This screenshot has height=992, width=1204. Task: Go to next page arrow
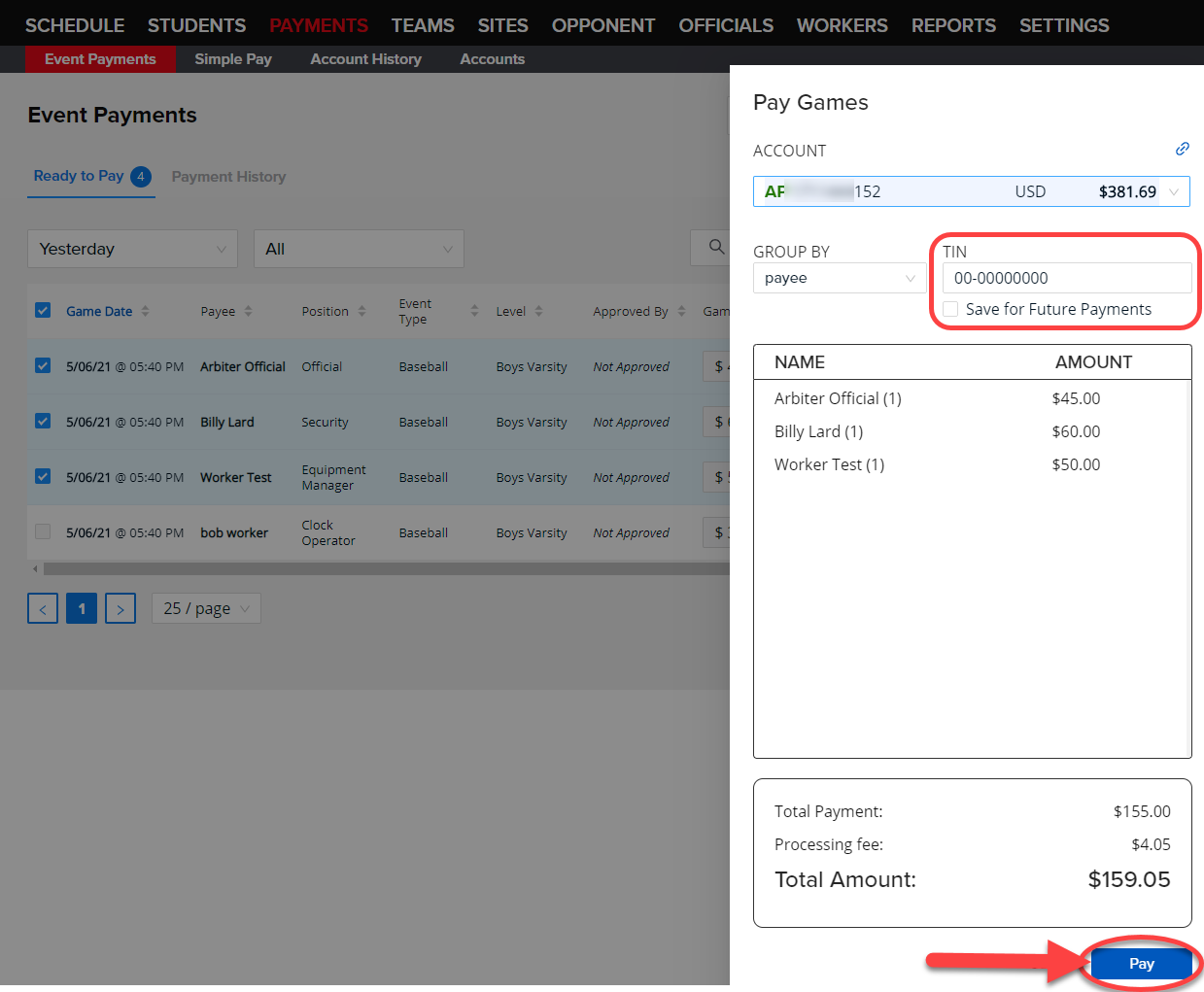click(x=120, y=609)
